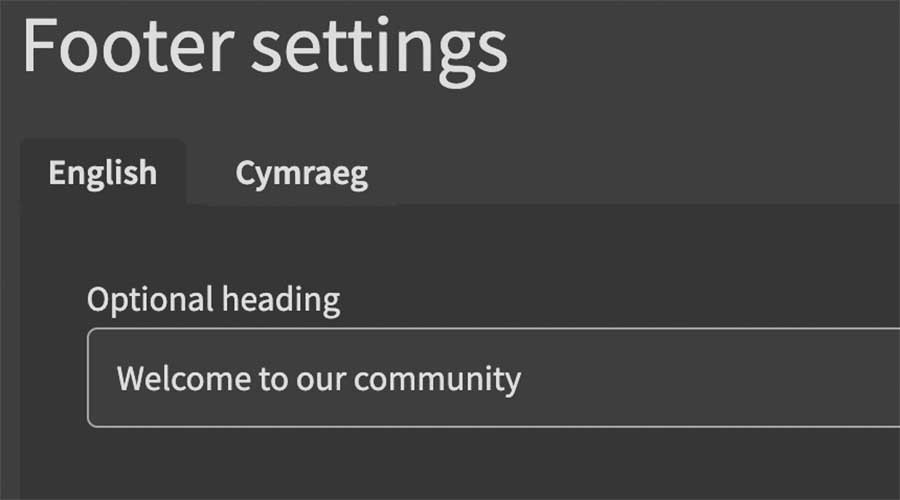The width and height of the screenshot is (900, 500).
Task: Click the word "Optional" in the label
Action: [150, 299]
